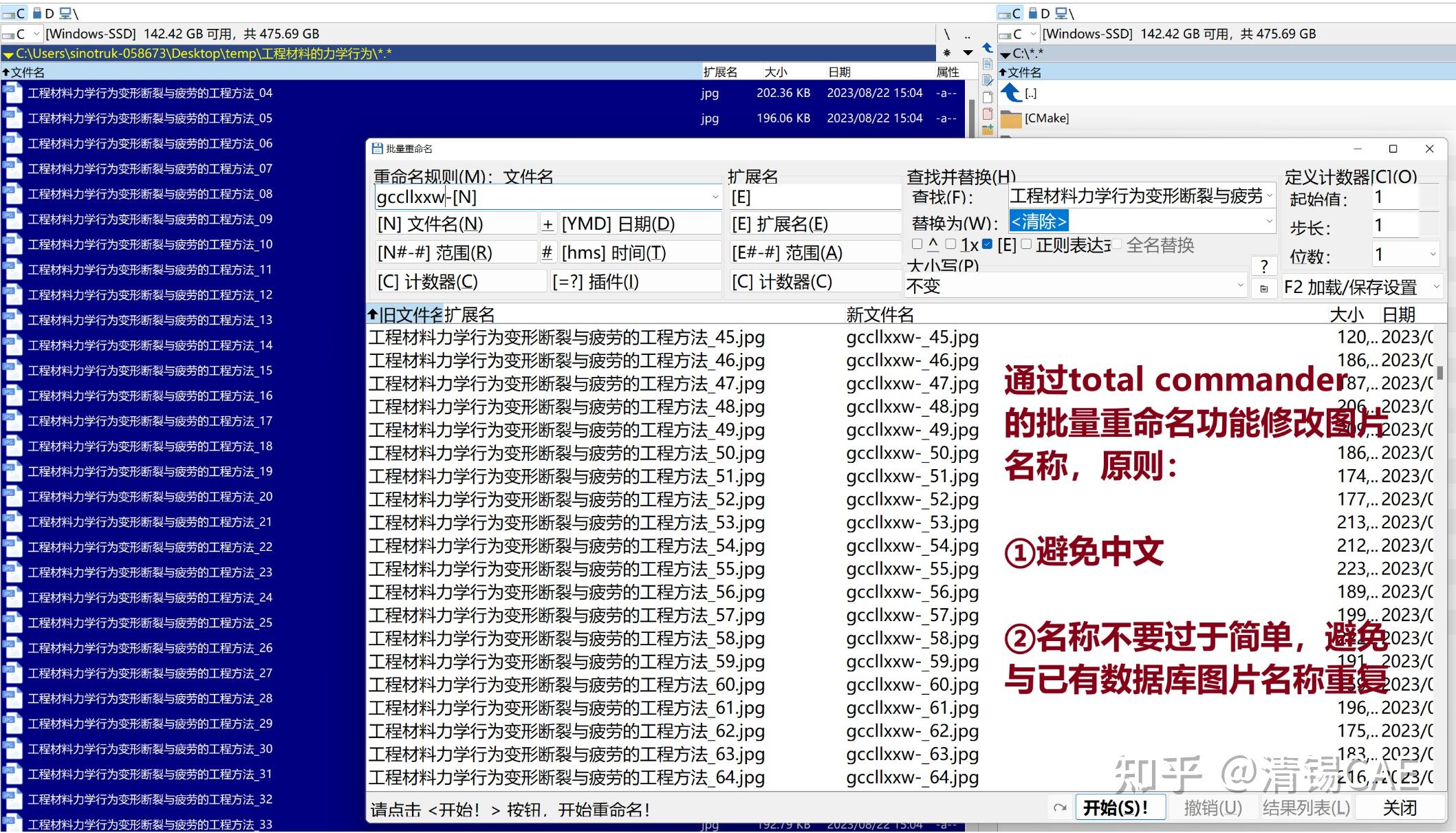This screenshot has width=1456, height=833.
Task: Click 开始(S)! to start renaming
Action: tap(1120, 808)
